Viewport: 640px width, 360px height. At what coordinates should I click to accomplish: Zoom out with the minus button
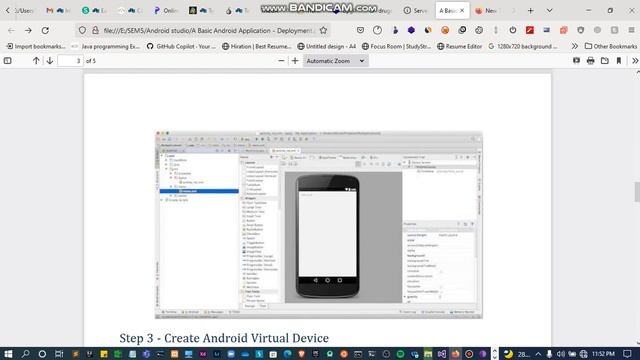[281, 61]
